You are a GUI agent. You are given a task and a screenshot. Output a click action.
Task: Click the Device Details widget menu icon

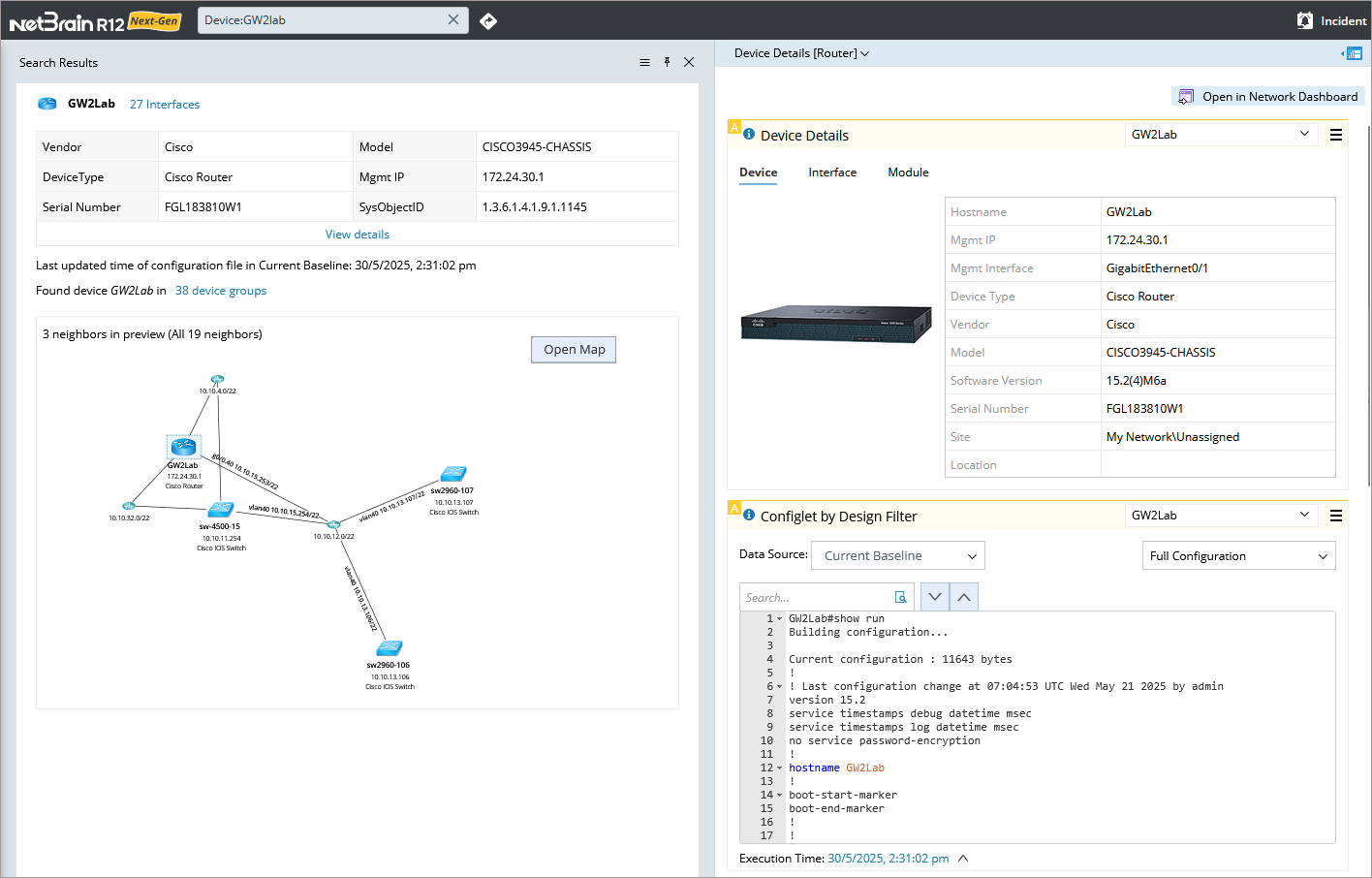[1335, 135]
